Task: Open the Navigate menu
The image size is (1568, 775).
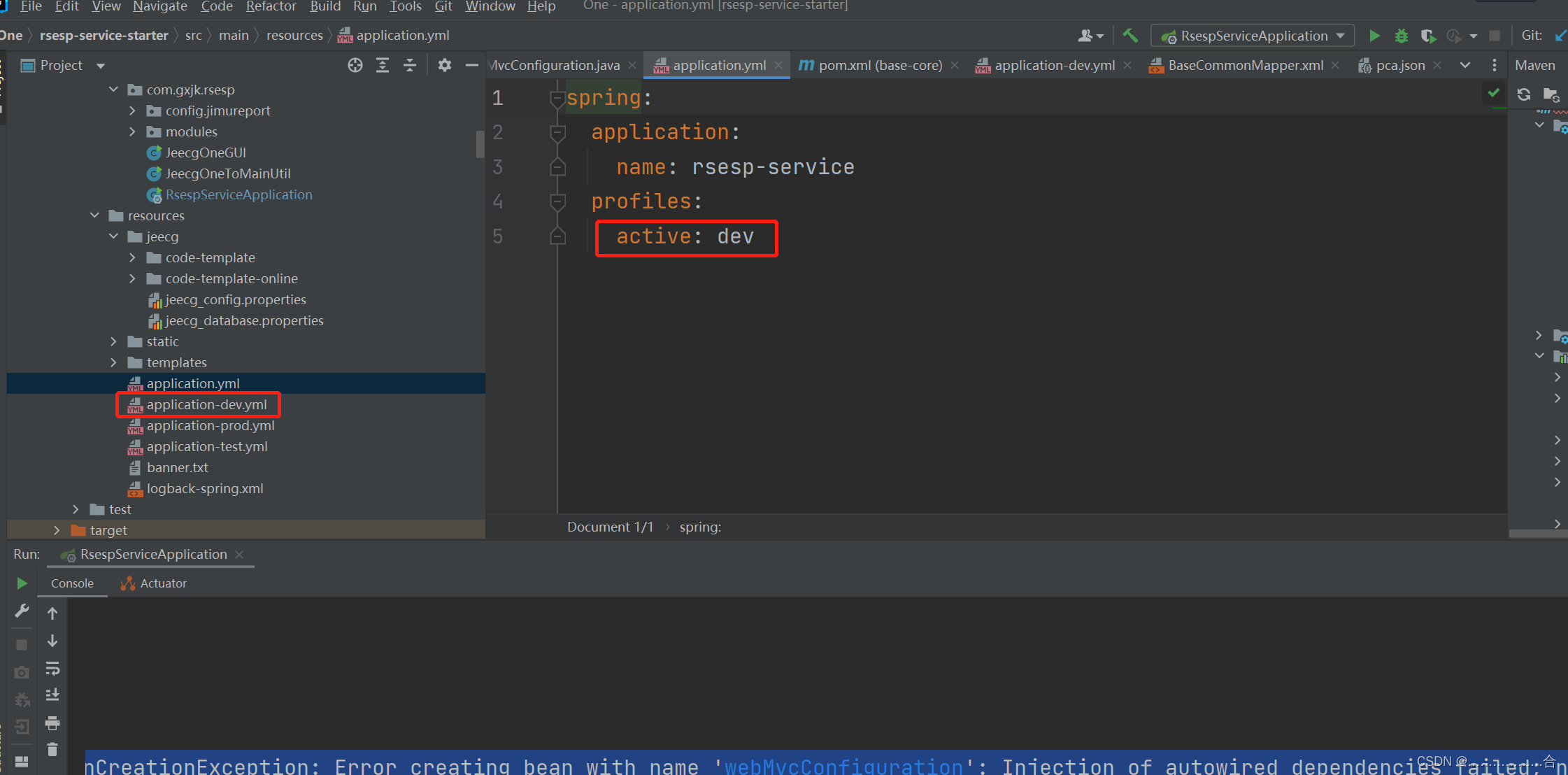Action: (160, 6)
